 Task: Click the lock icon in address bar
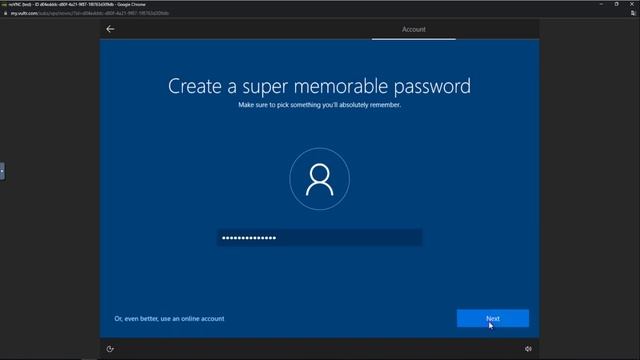pos(5,13)
